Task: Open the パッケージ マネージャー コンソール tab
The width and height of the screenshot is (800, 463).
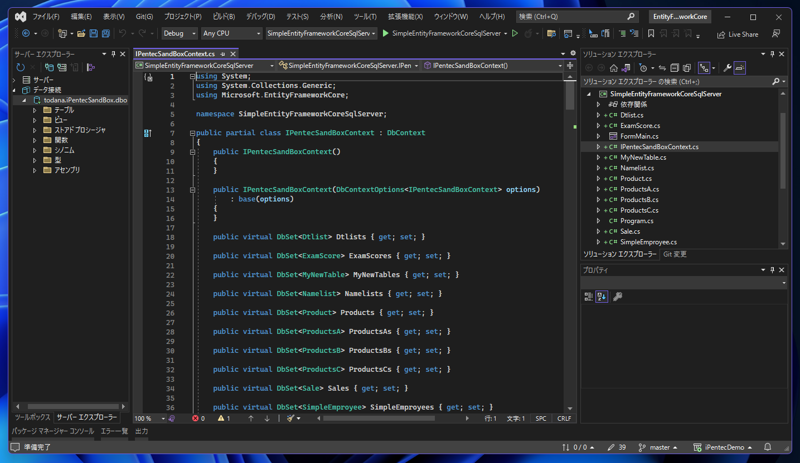Action: pos(53,431)
